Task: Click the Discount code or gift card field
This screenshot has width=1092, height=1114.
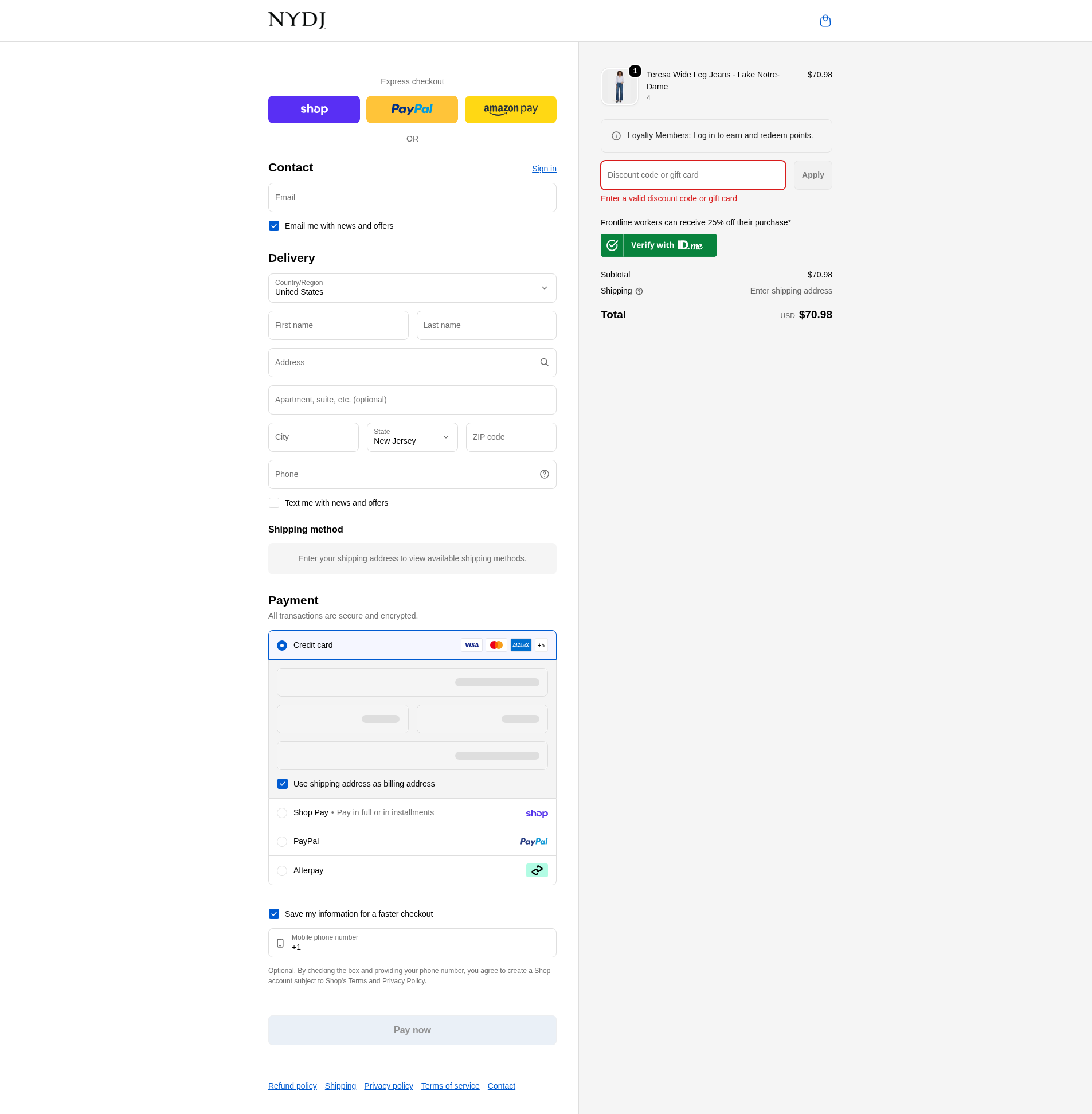Action: click(692, 175)
